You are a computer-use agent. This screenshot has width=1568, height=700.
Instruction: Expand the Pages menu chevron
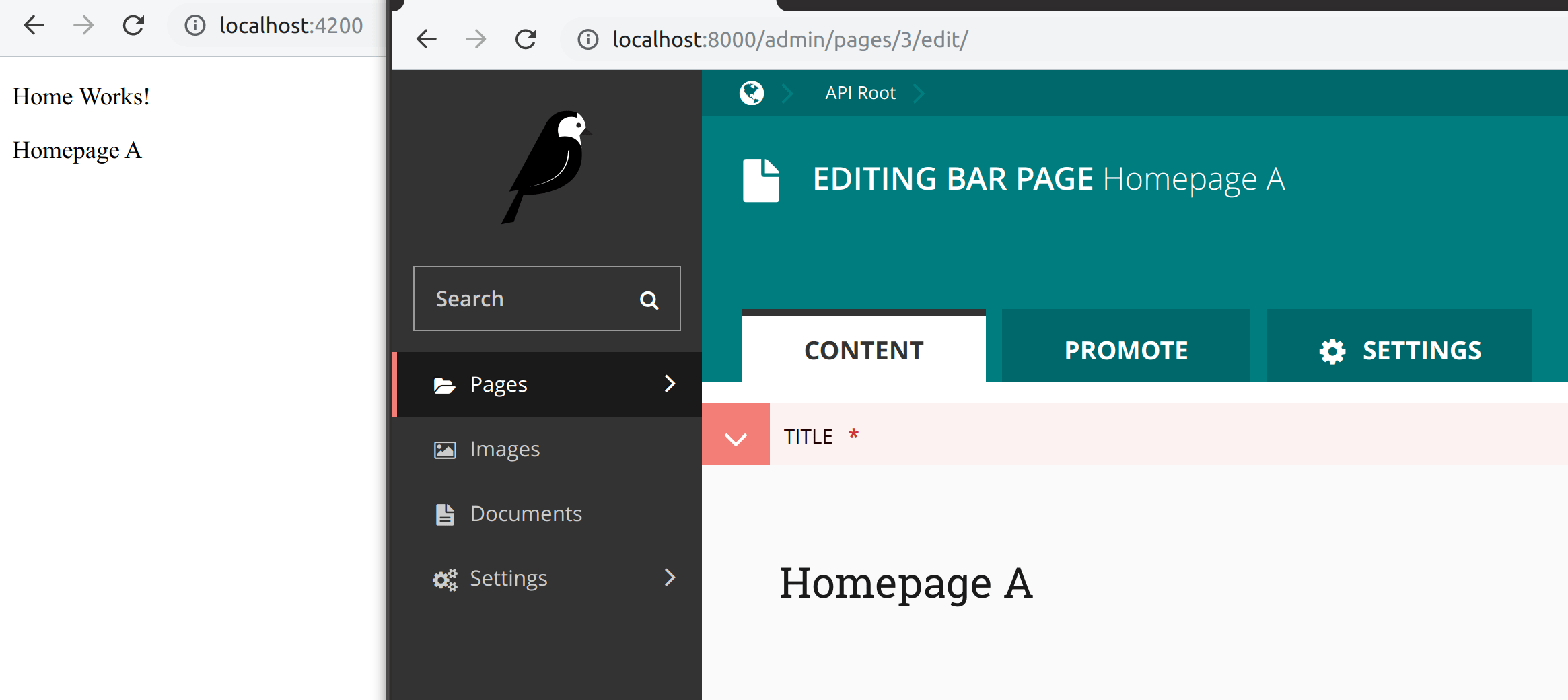tap(670, 384)
